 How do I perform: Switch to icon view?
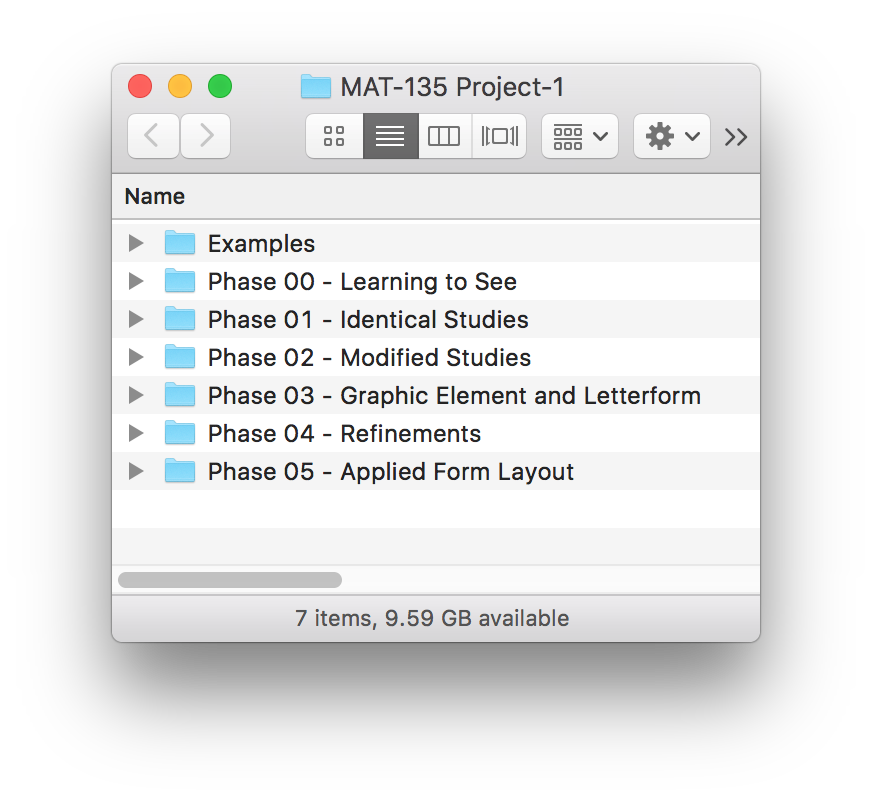coord(335,136)
